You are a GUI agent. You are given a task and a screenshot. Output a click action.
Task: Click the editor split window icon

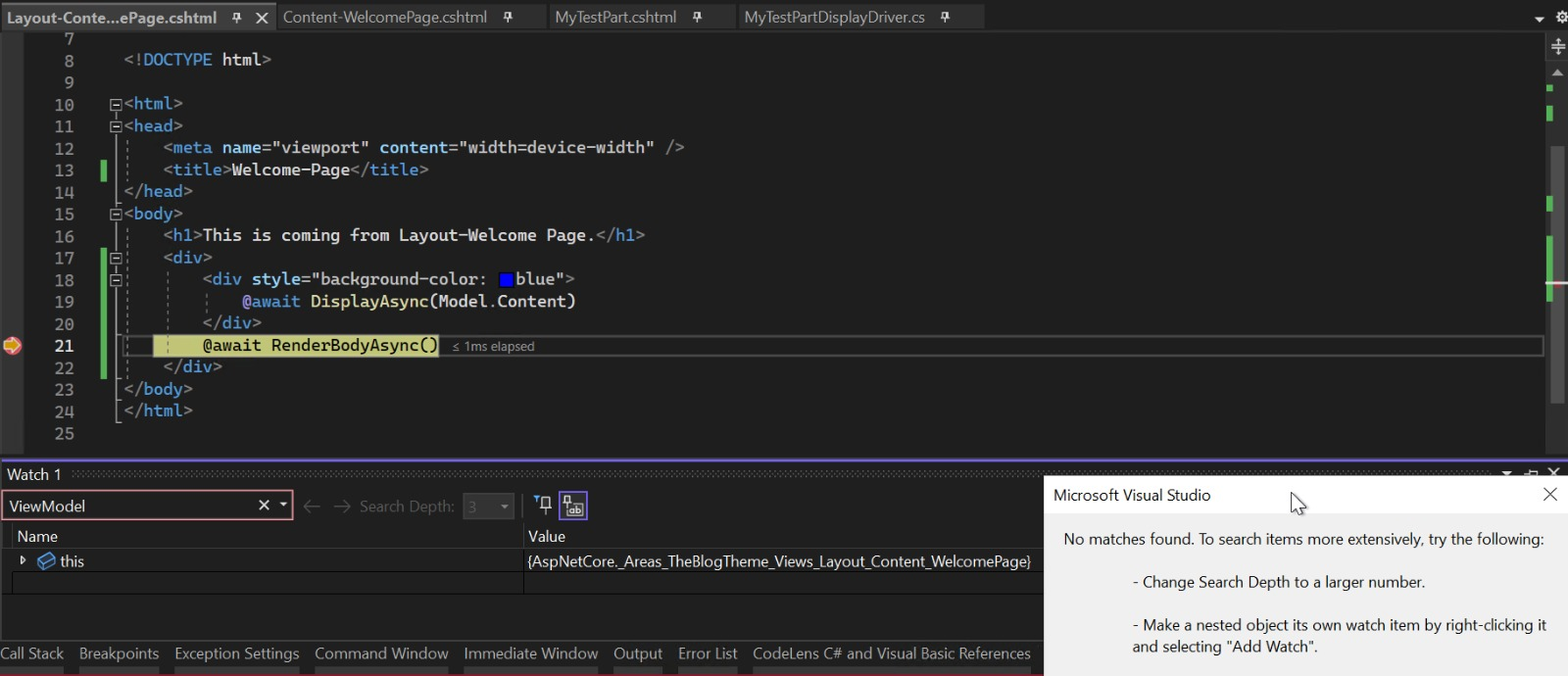[1557, 46]
